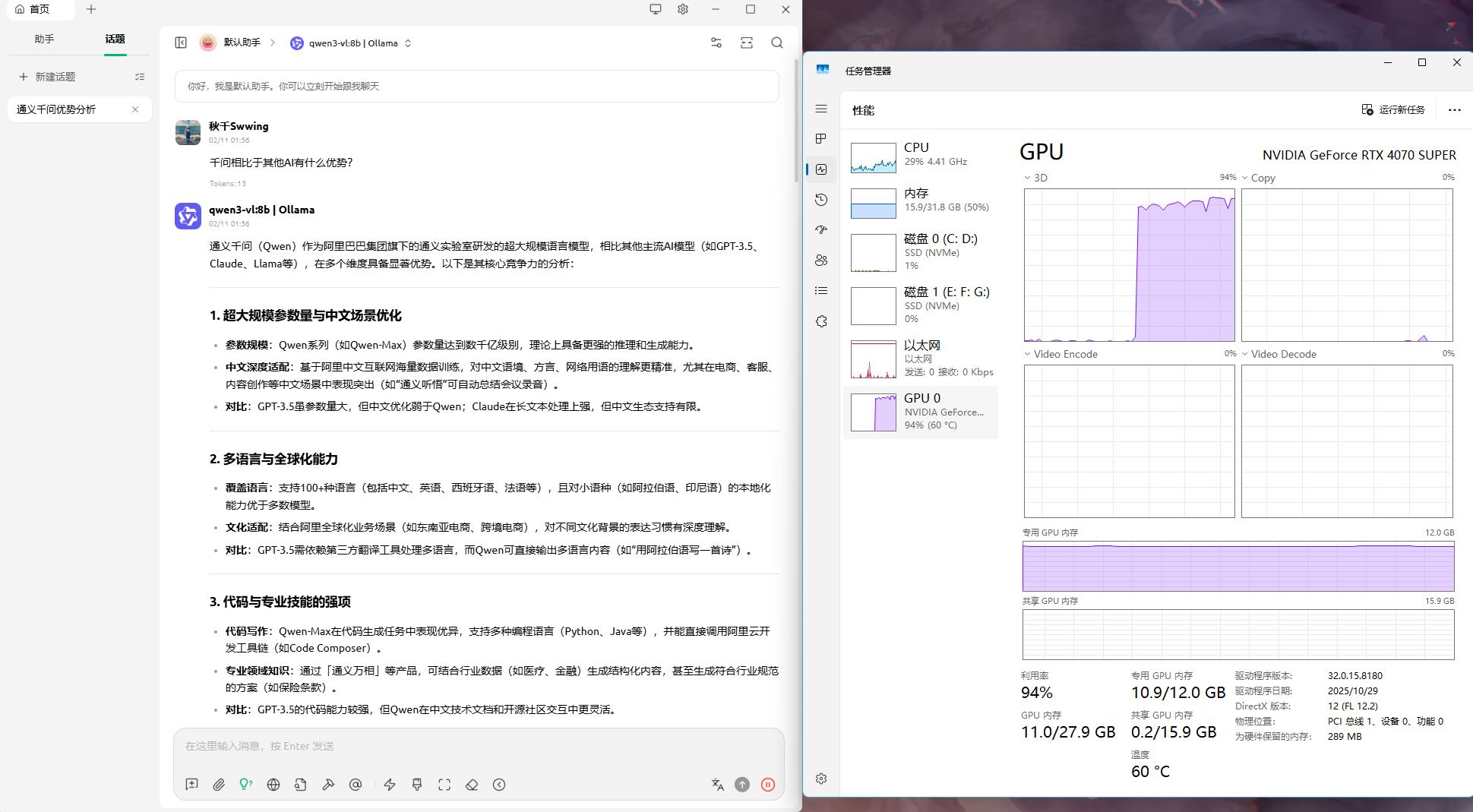Select the 首页 home tab
The image size is (1473, 812).
pos(41,9)
